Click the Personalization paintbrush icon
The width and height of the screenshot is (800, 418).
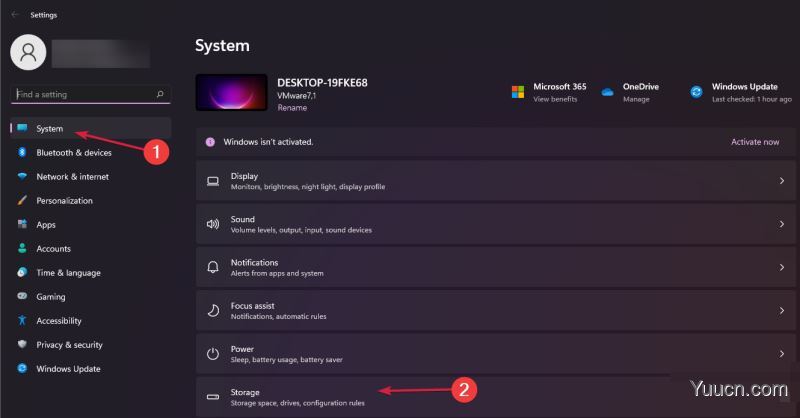click(x=22, y=200)
